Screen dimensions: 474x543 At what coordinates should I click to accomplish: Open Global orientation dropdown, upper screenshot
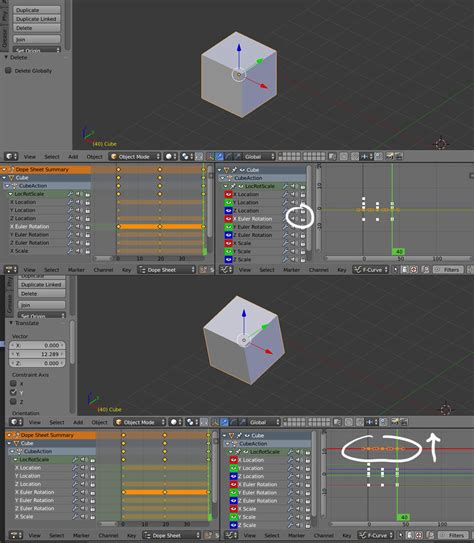[x=259, y=157]
